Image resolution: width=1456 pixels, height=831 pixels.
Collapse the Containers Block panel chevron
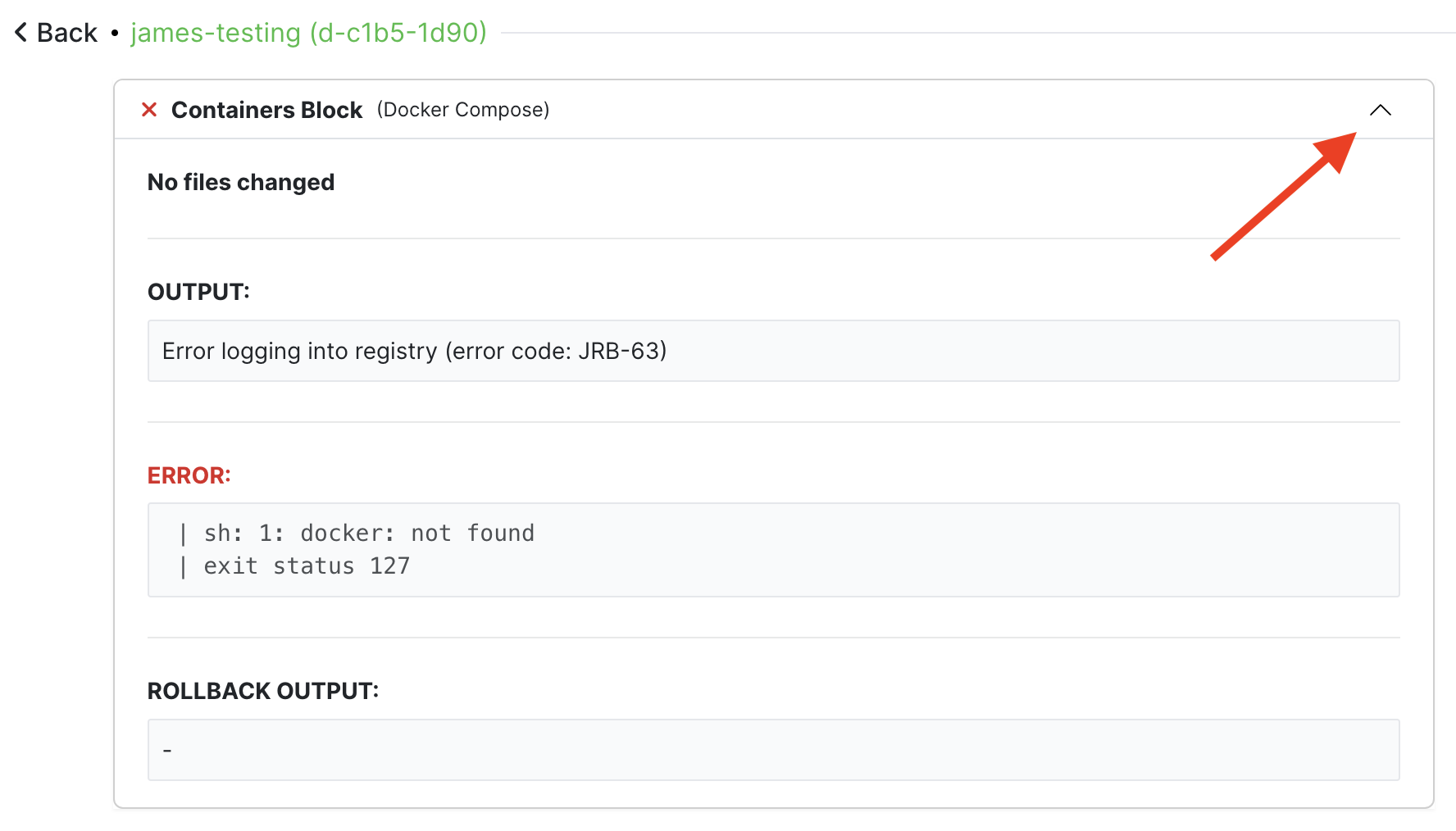[x=1381, y=110]
